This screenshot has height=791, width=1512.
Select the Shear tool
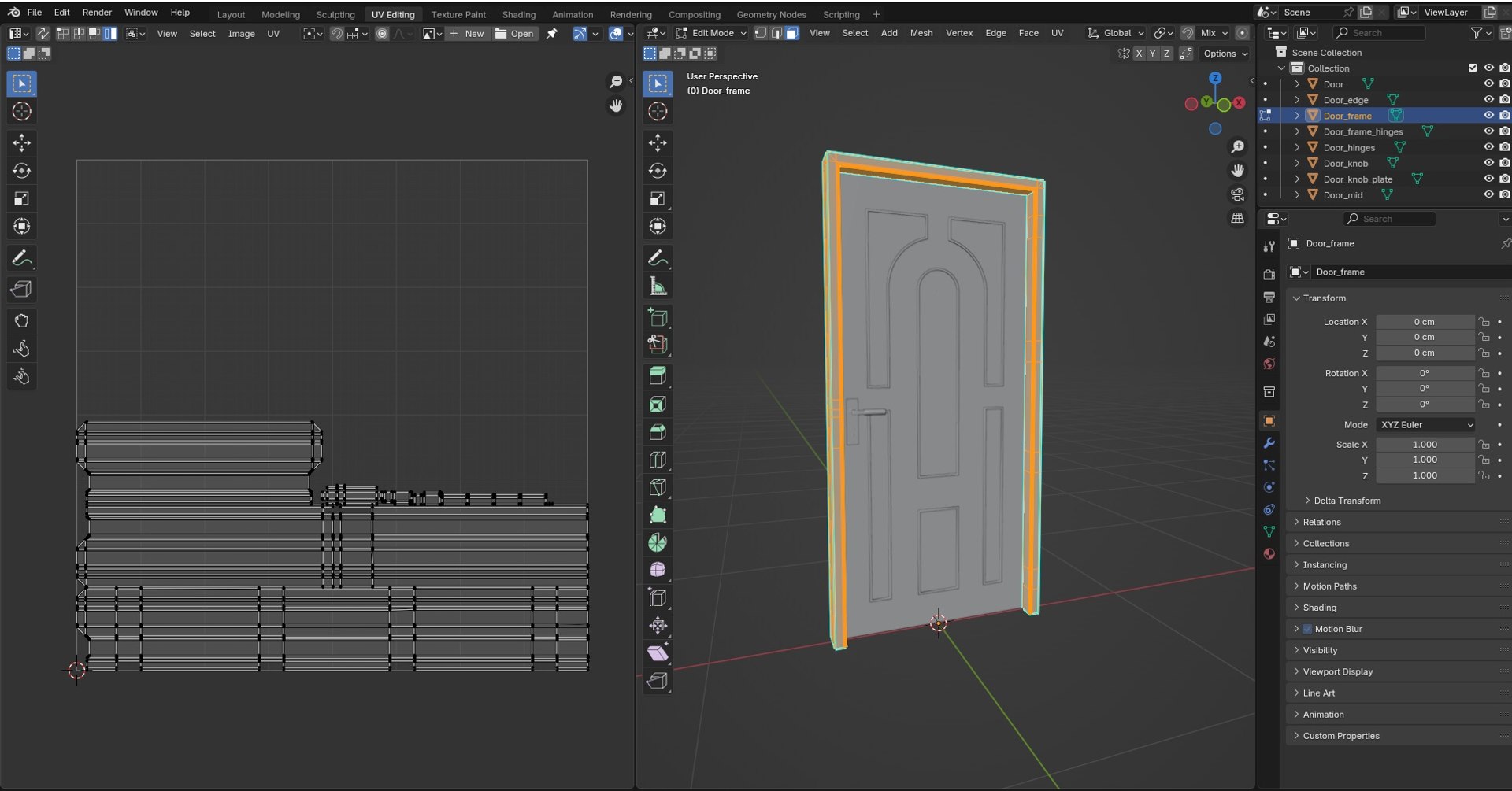(658, 653)
